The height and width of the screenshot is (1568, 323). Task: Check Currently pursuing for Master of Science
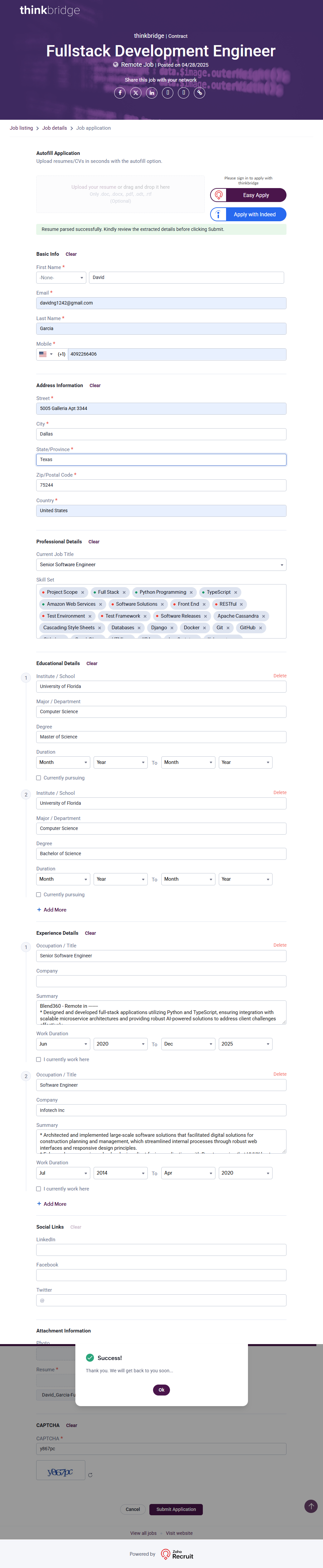tap(39, 778)
